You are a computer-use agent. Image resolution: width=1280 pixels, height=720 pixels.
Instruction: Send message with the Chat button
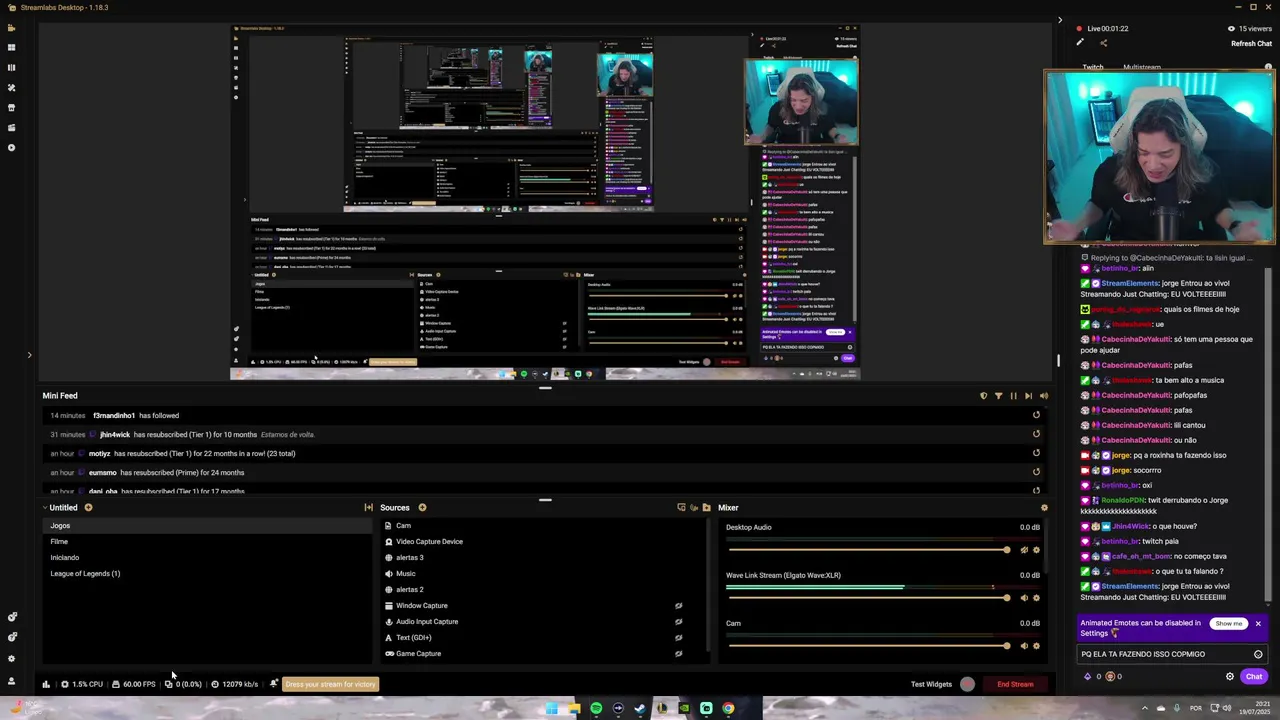coord(1253,677)
